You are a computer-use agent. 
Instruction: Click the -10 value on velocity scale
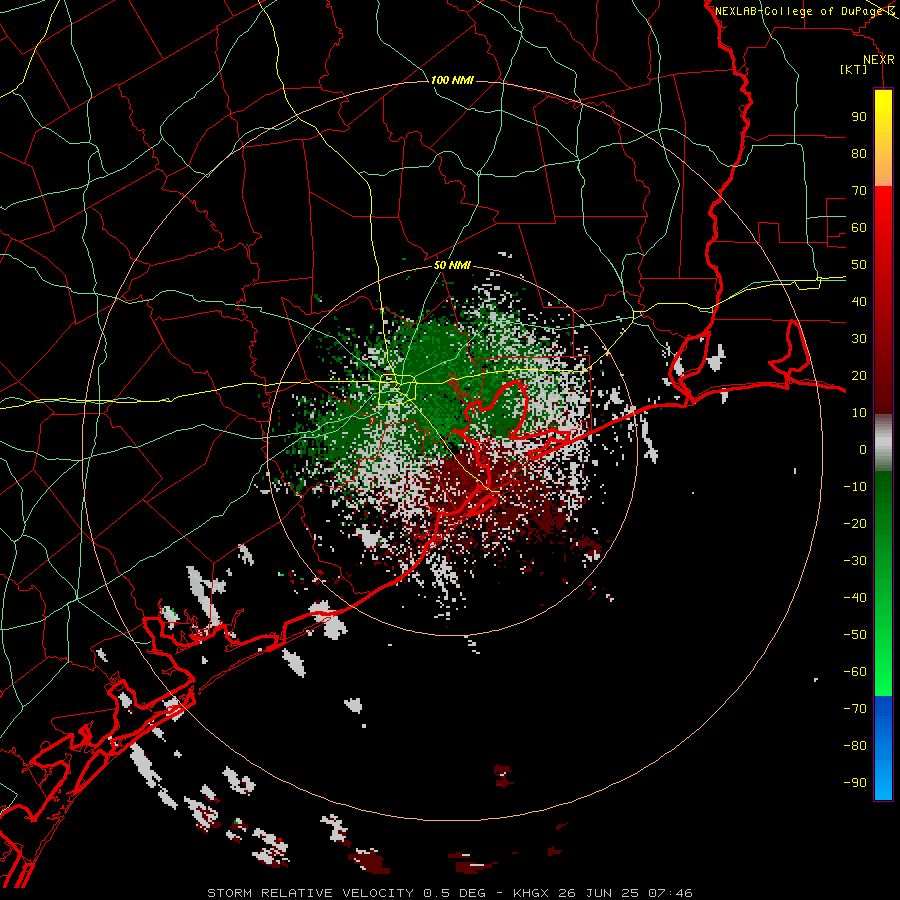point(855,487)
